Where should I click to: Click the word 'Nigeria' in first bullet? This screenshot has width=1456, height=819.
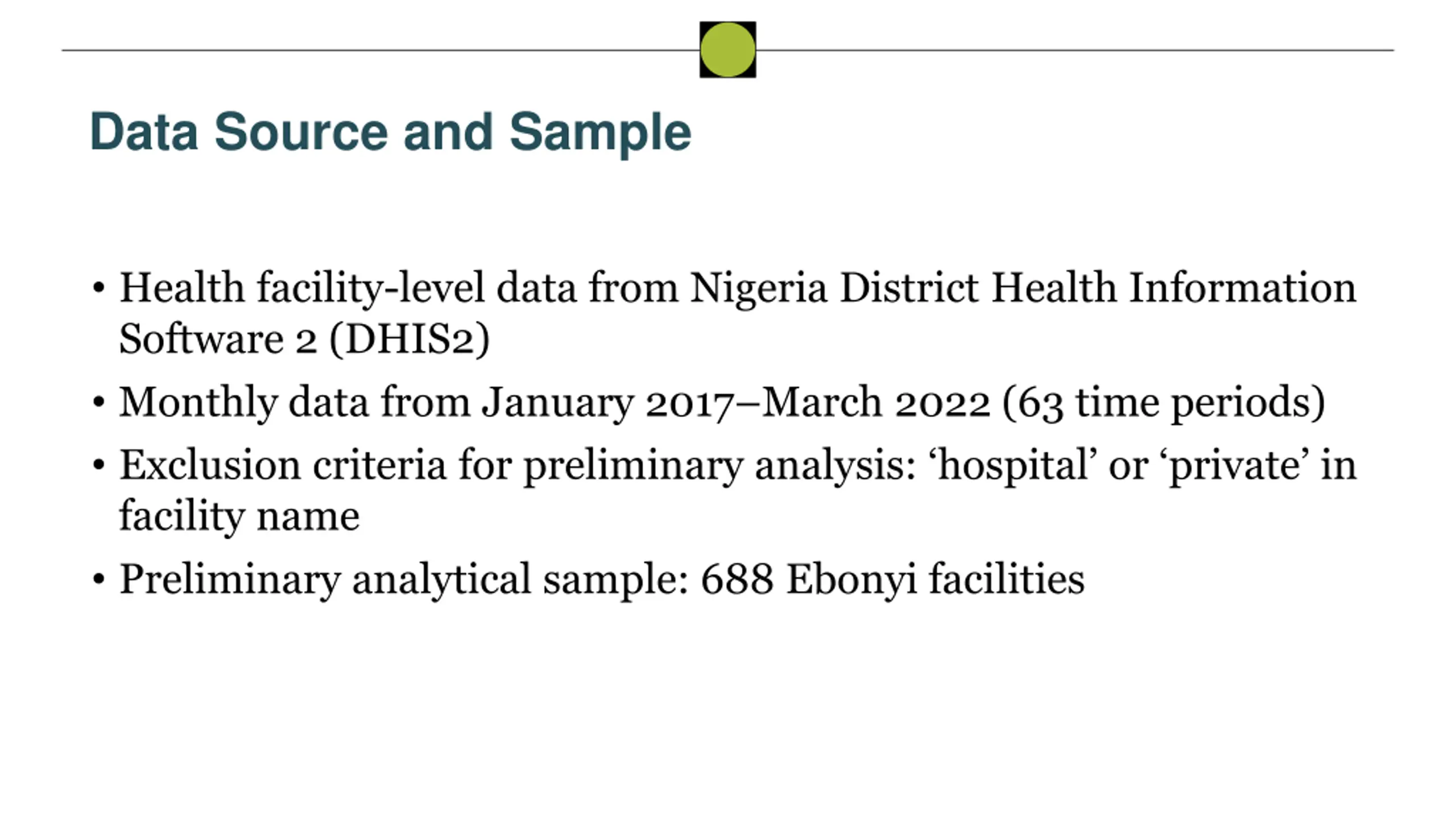(x=758, y=288)
